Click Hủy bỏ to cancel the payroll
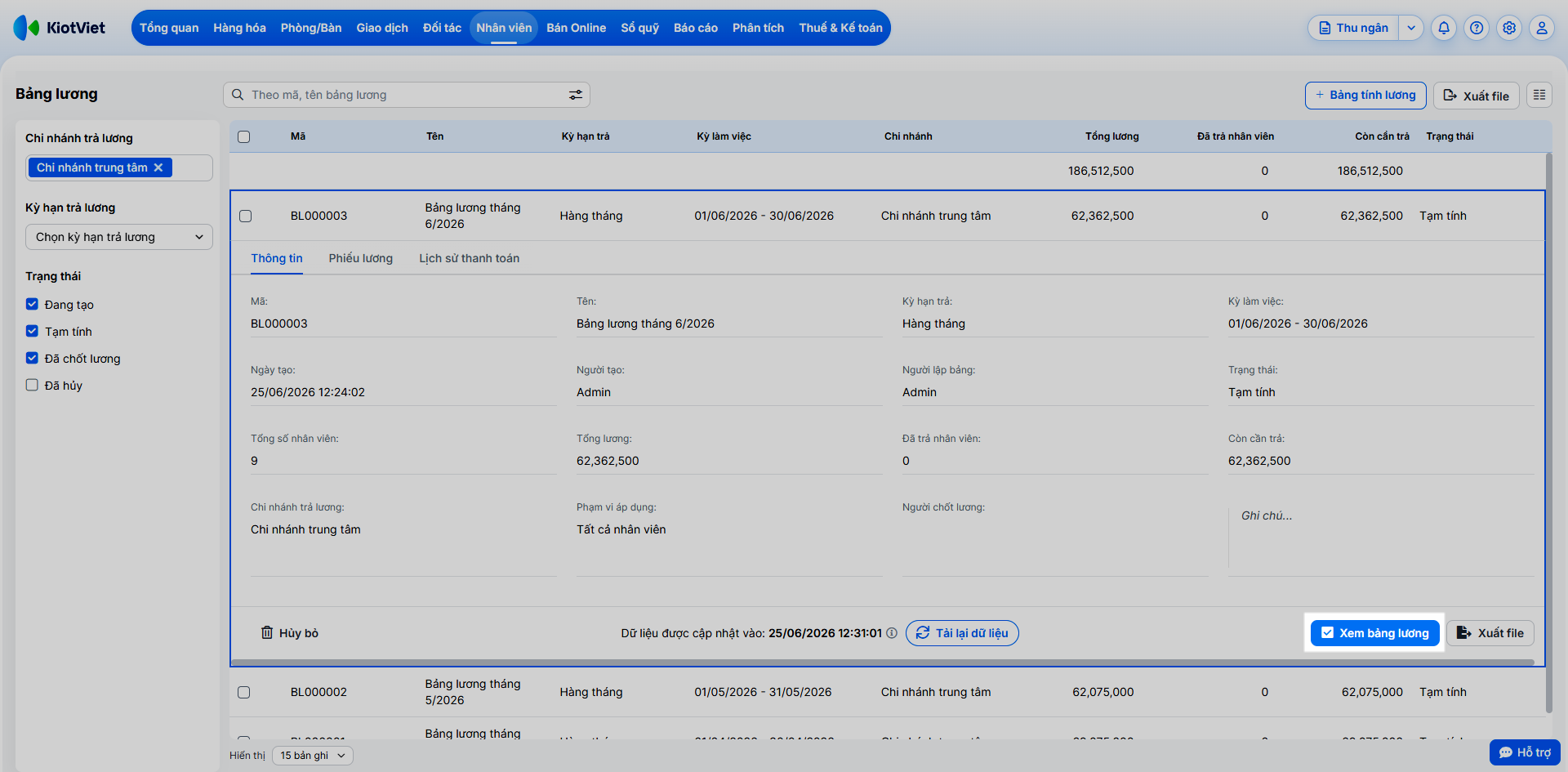 pyautogui.click(x=290, y=633)
